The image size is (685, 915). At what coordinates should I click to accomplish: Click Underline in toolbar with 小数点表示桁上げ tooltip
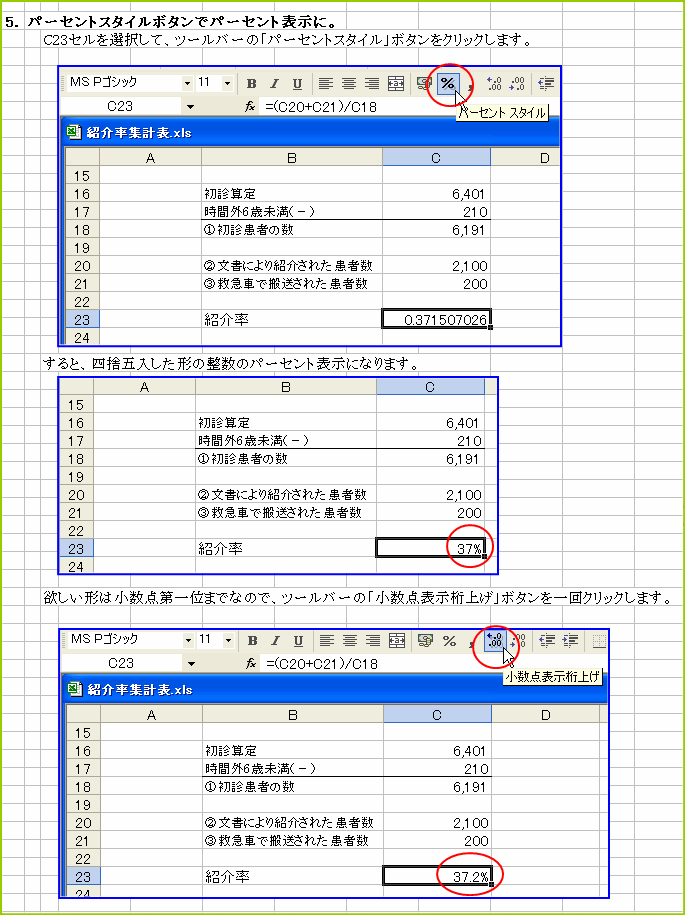click(x=298, y=641)
